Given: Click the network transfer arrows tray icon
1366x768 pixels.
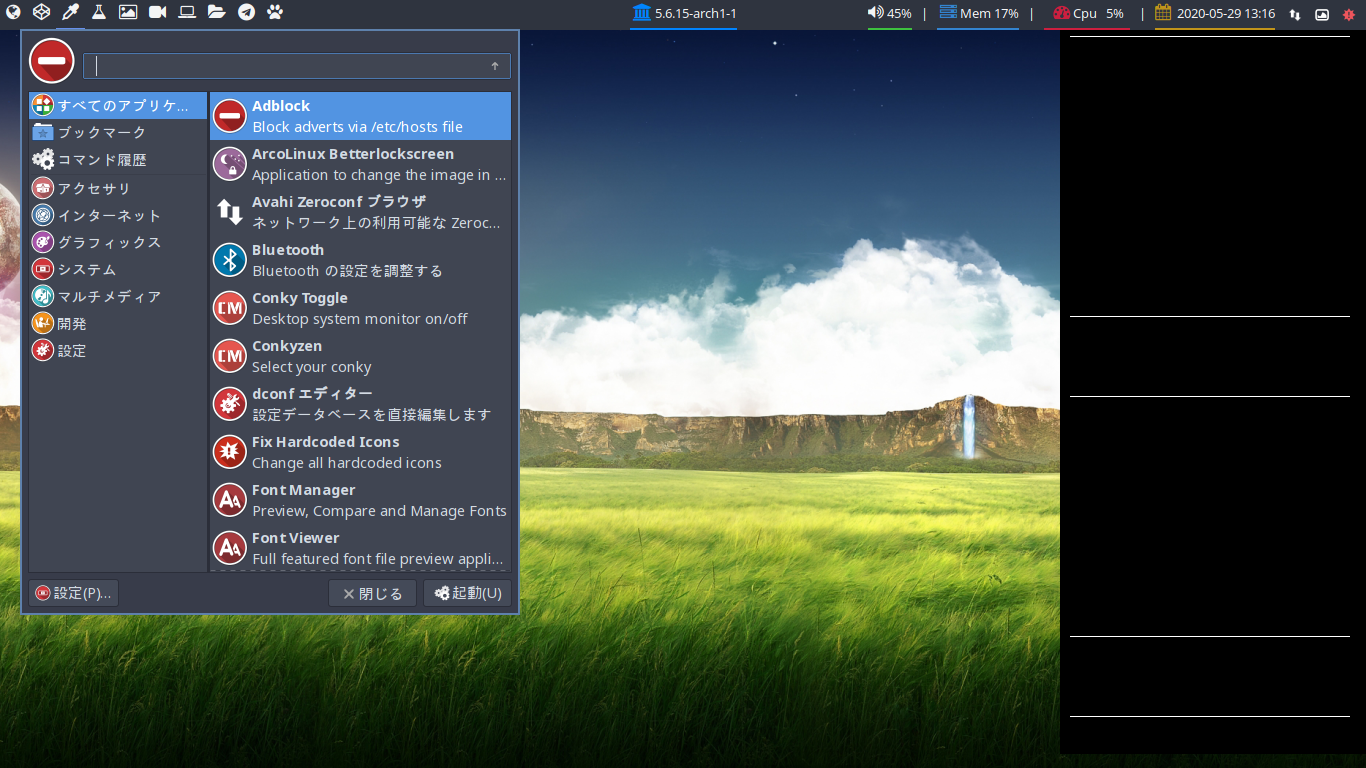Looking at the screenshot, I should tap(1295, 14).
